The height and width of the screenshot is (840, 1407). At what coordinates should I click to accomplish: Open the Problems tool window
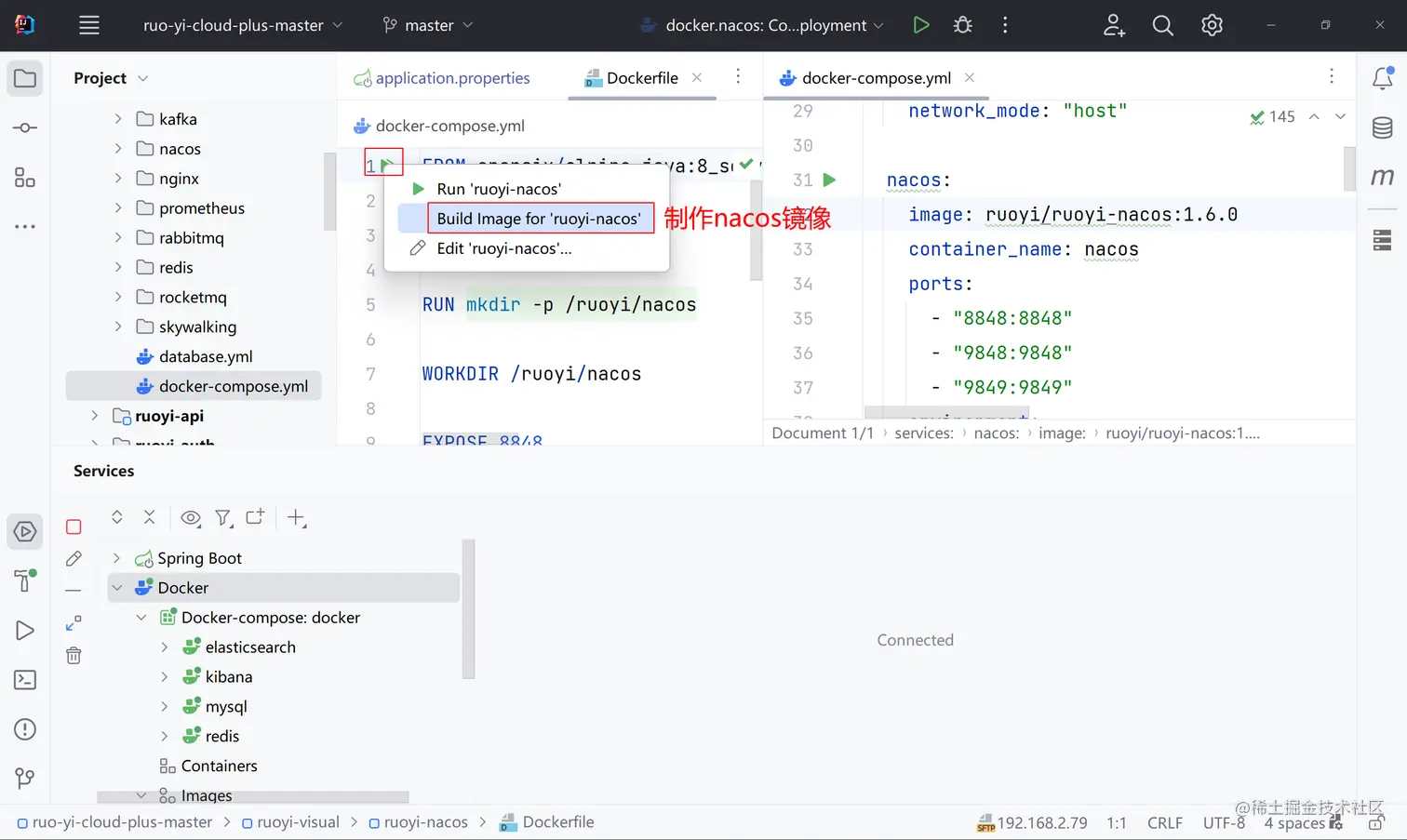coord(25,729)
